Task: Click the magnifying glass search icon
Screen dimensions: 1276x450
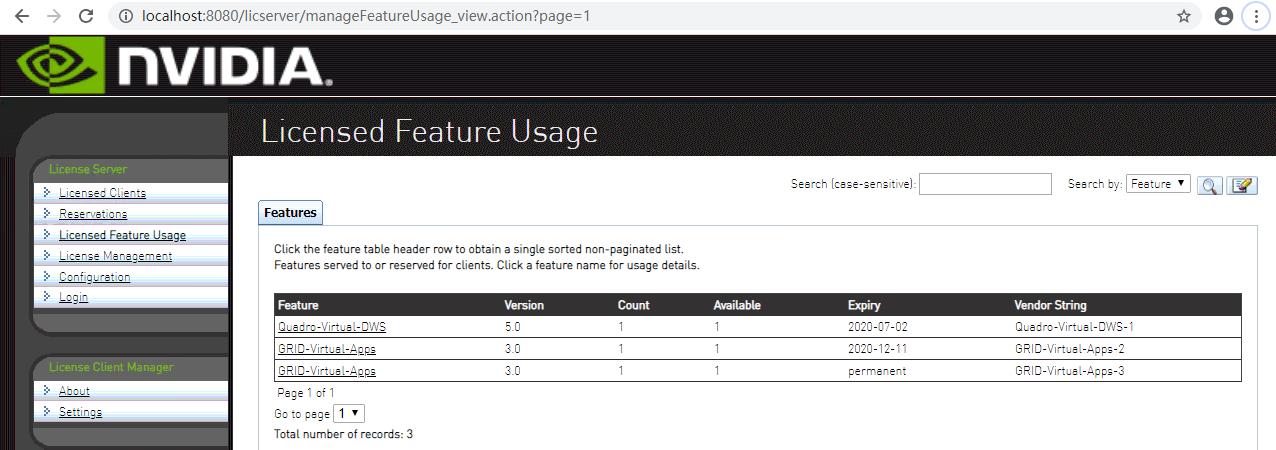Action: [1210, 185]
